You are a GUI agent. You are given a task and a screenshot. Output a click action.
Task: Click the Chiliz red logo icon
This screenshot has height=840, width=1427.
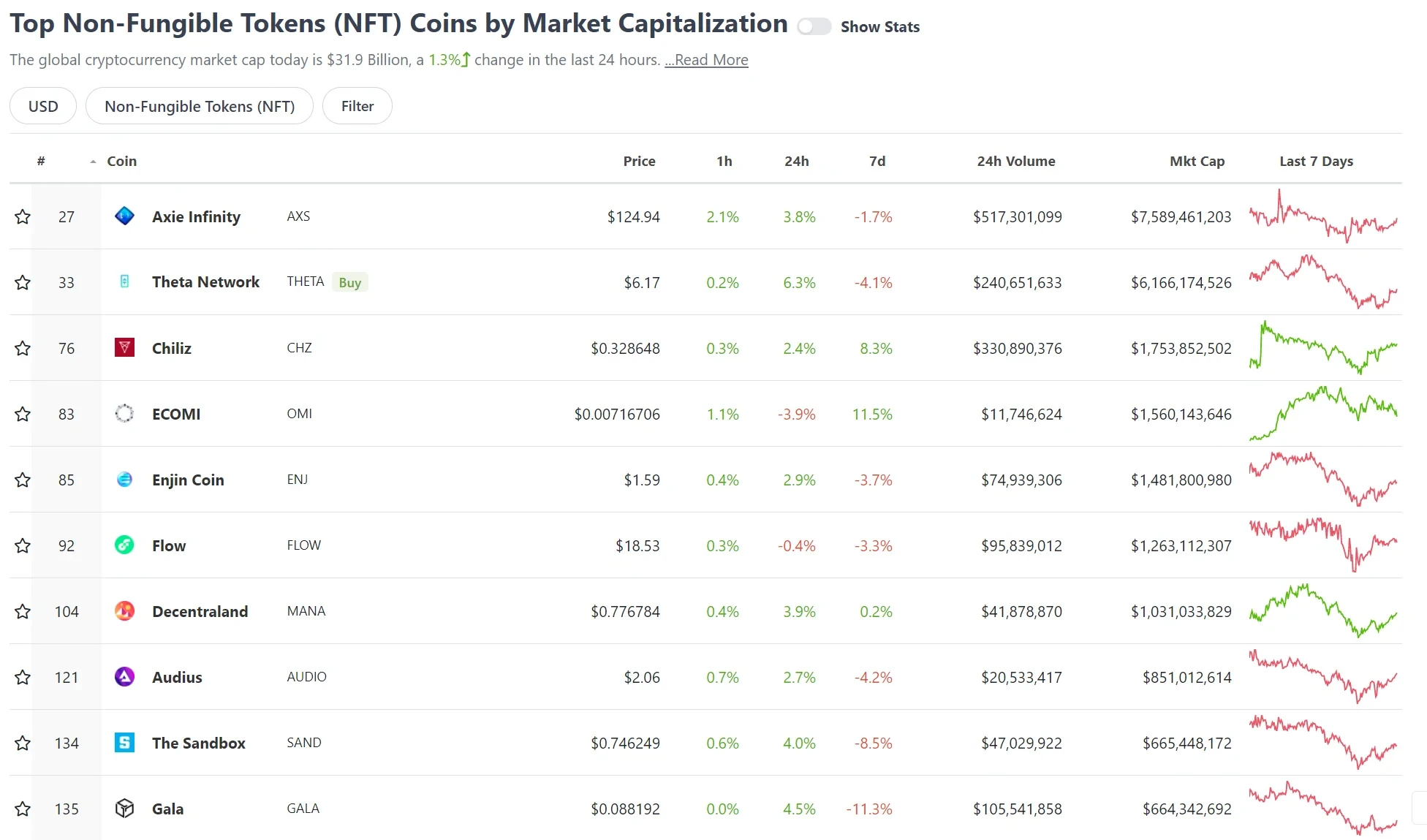pyautogui.click(x=124, y=348)
